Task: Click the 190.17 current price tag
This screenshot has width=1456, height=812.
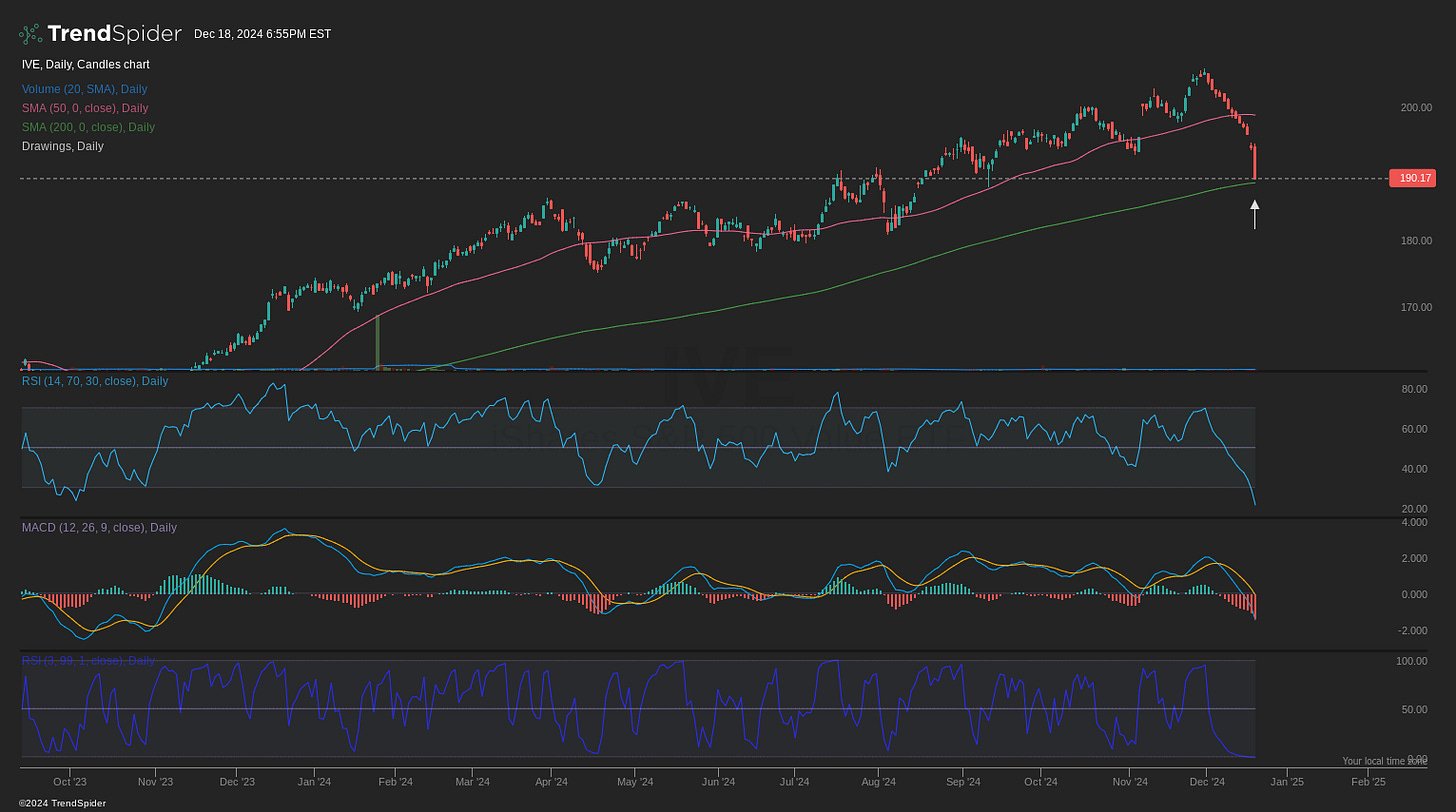Action: tap(1413, 178)
